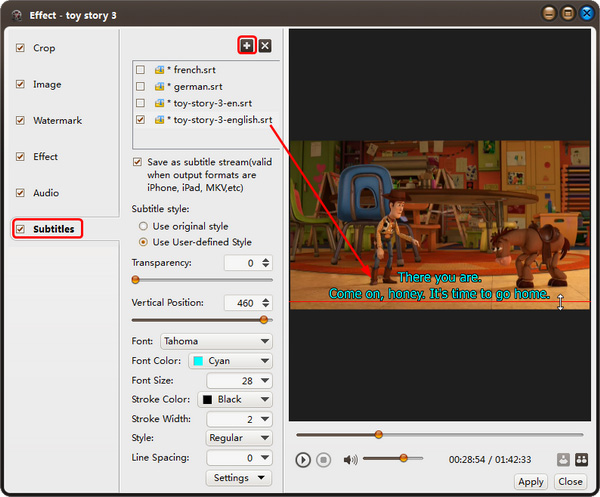Click the video preview frame
Image resolution: width=600 pixels, height=497 pixels.
click(x=440, y=225)
